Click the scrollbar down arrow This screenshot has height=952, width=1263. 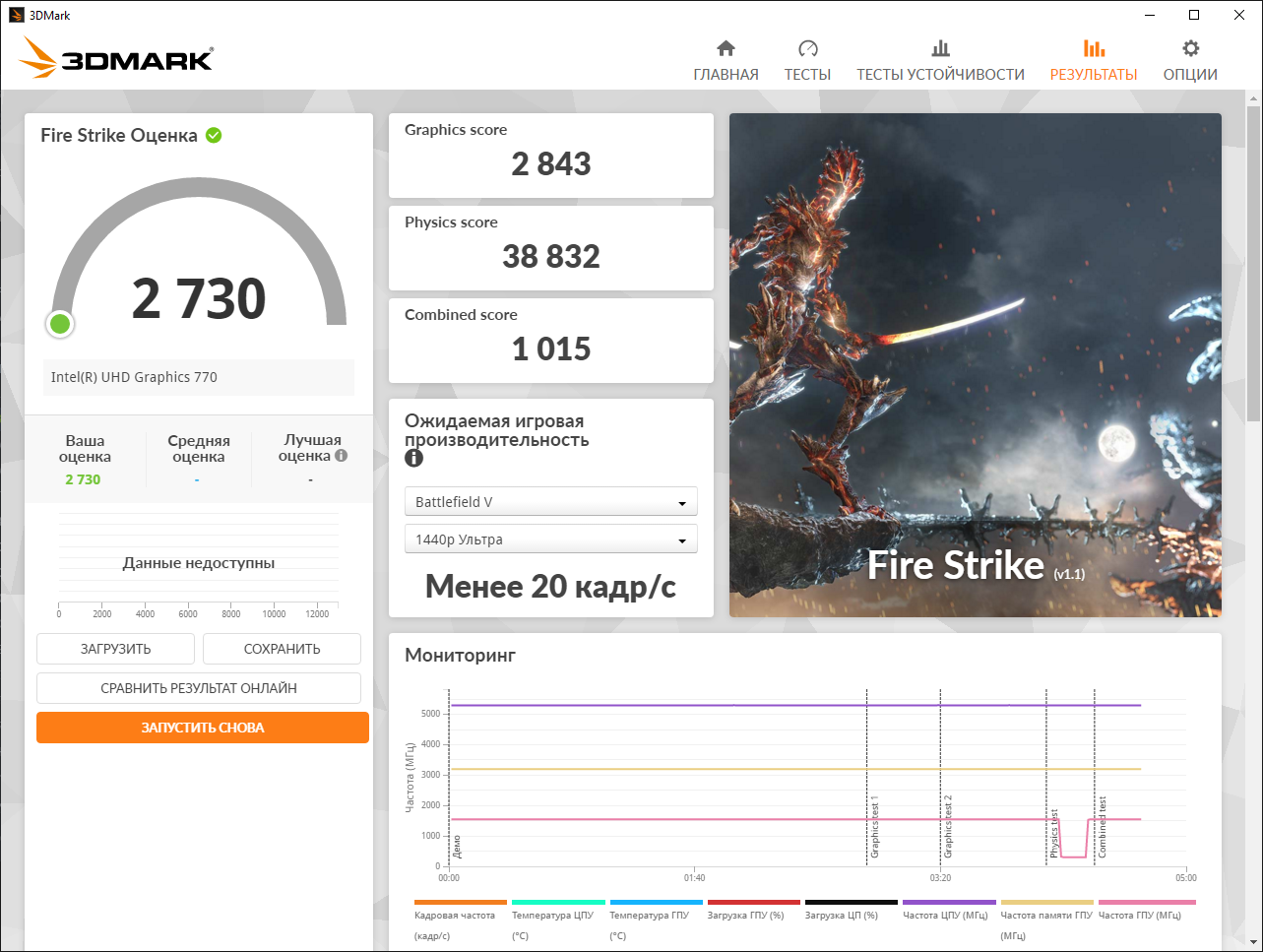[x=1254, y=942]
